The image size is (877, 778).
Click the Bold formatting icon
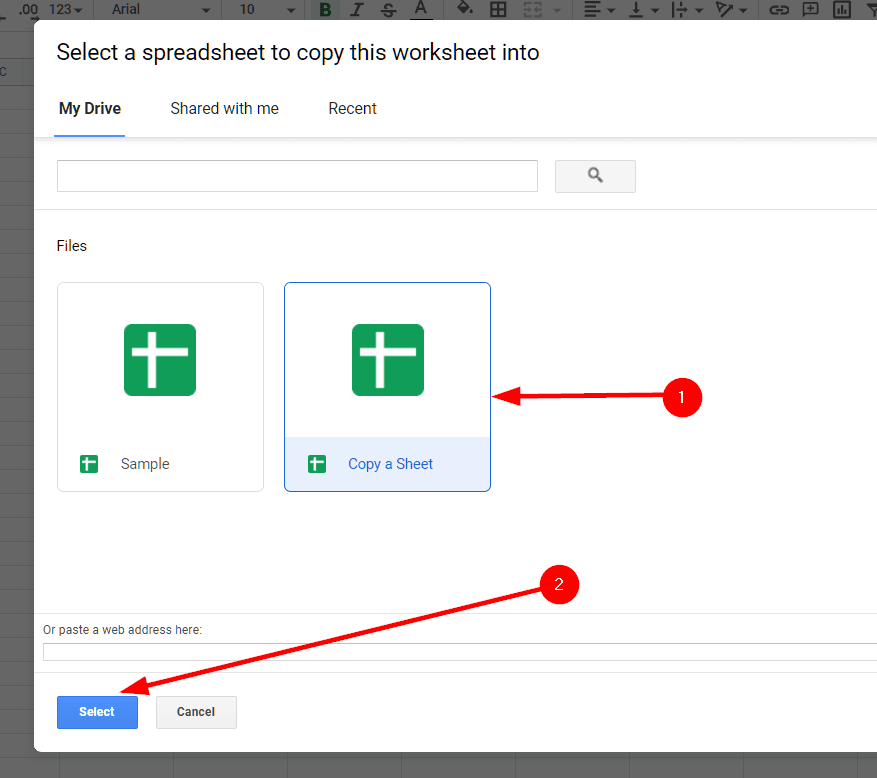(x=325, y=9)
